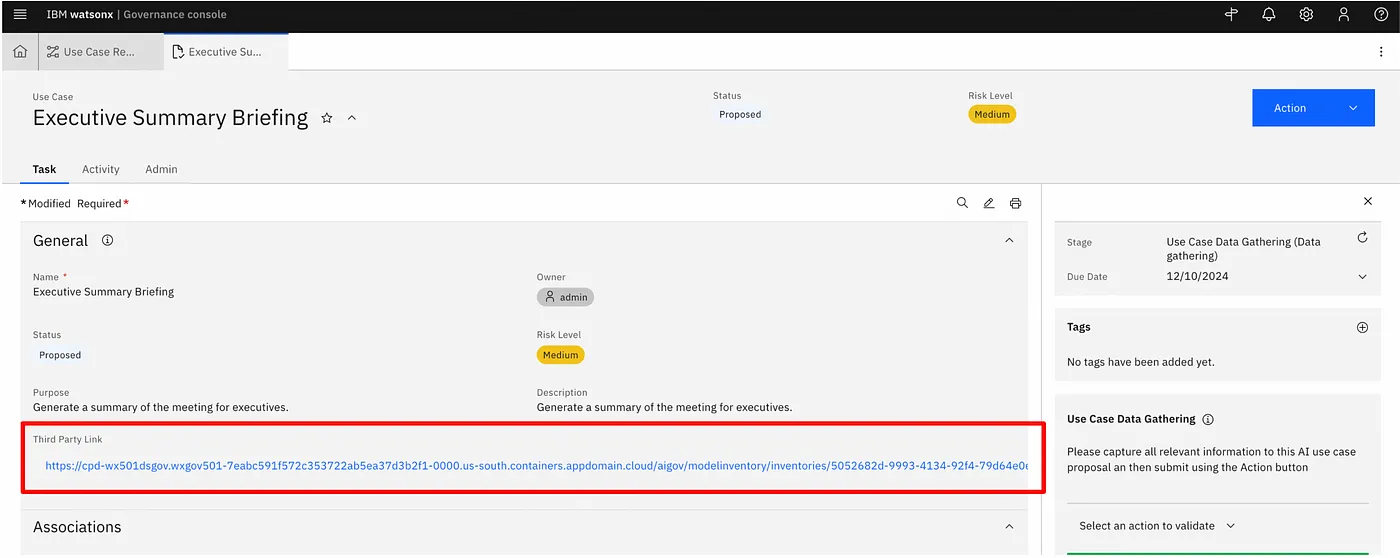Click the notifications bell icon

tap(1268, 15)
